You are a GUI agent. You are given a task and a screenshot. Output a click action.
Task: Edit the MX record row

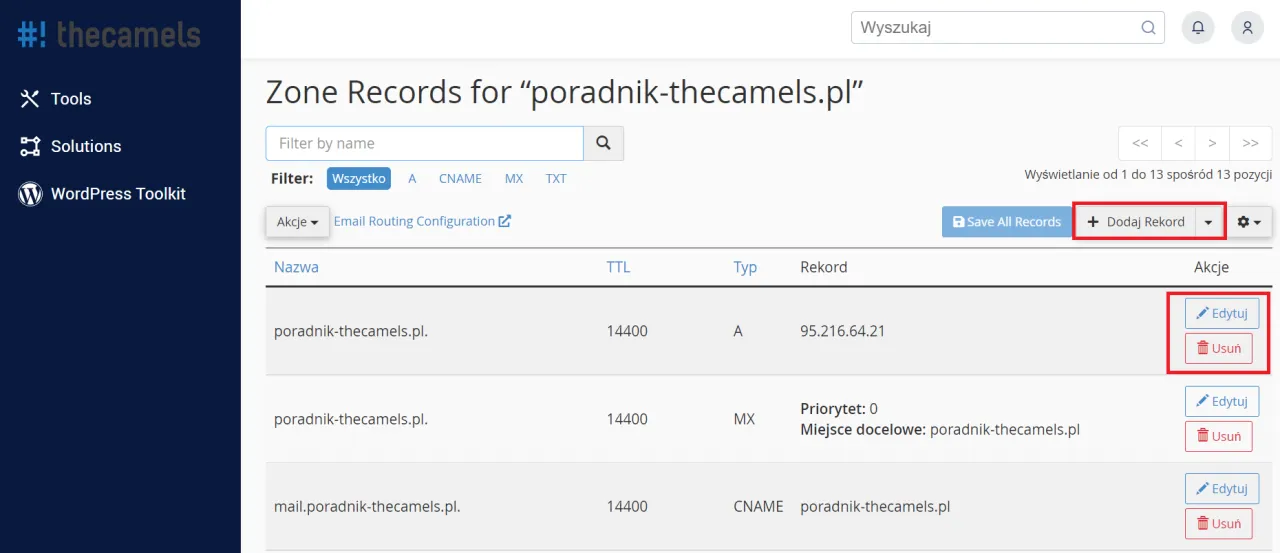pyautogui.click(x=1222, y=401)
